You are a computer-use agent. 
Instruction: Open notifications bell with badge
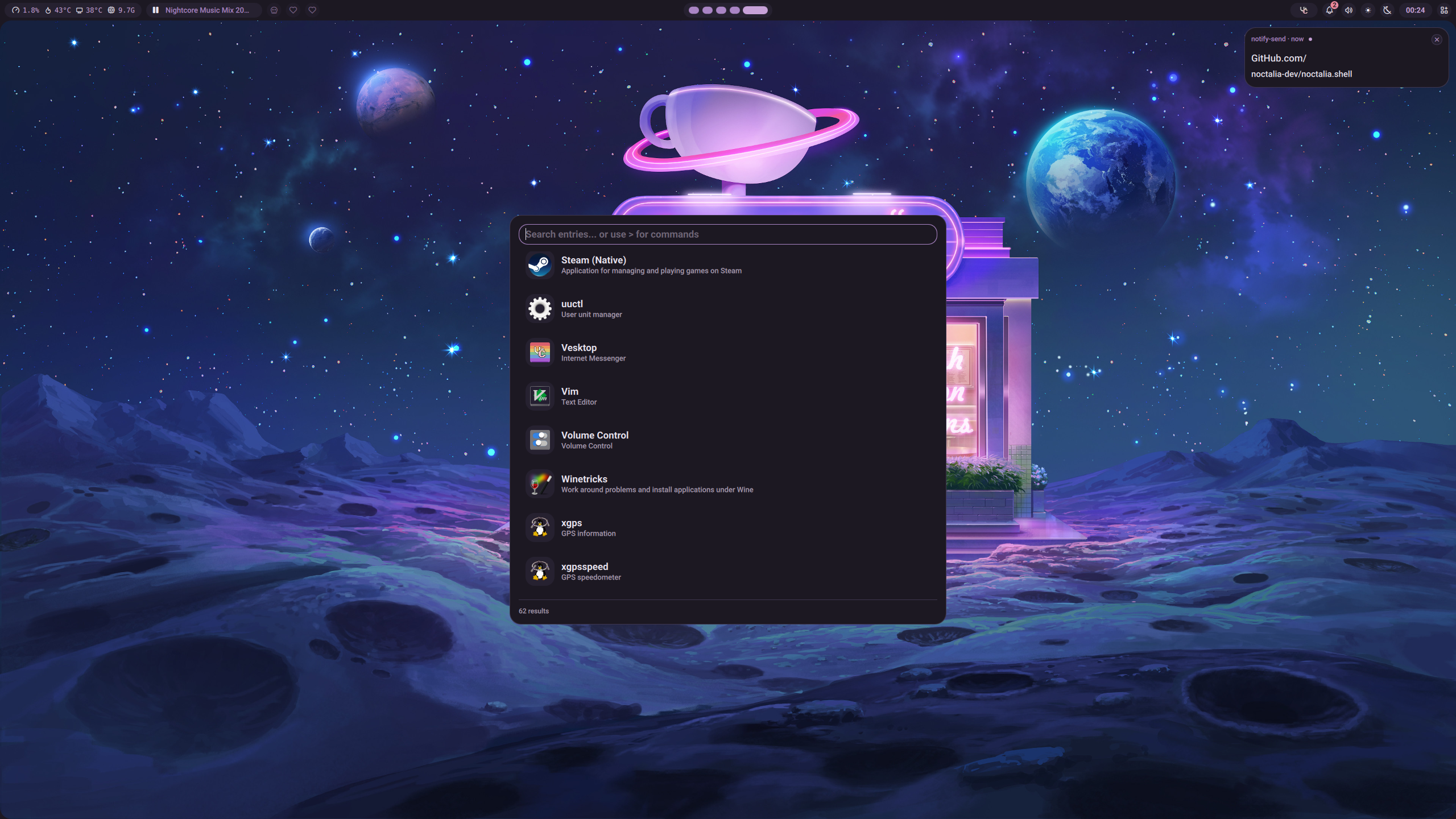pyautogui.click(x=1330, y=10)
